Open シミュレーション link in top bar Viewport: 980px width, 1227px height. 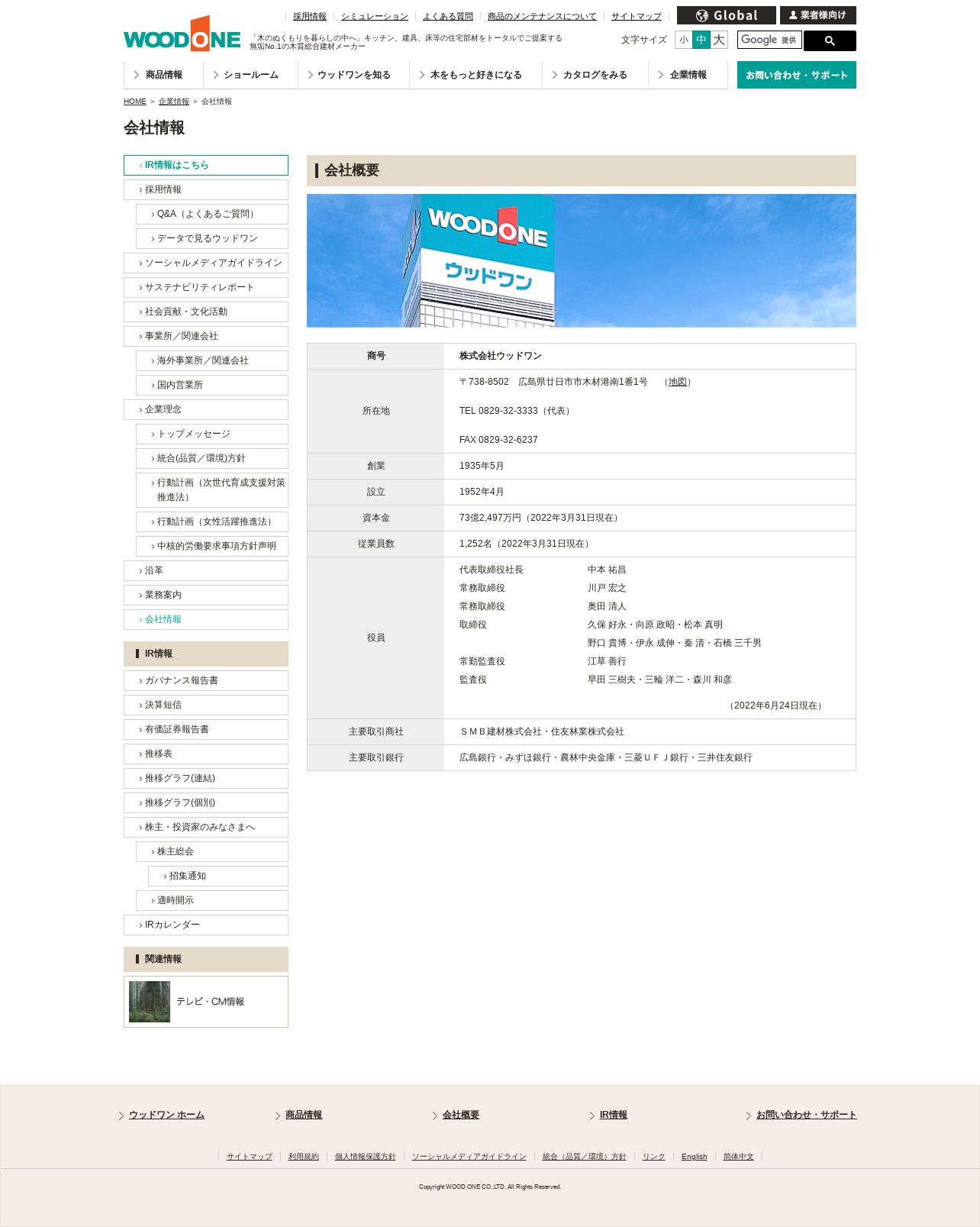click(375, 16)
